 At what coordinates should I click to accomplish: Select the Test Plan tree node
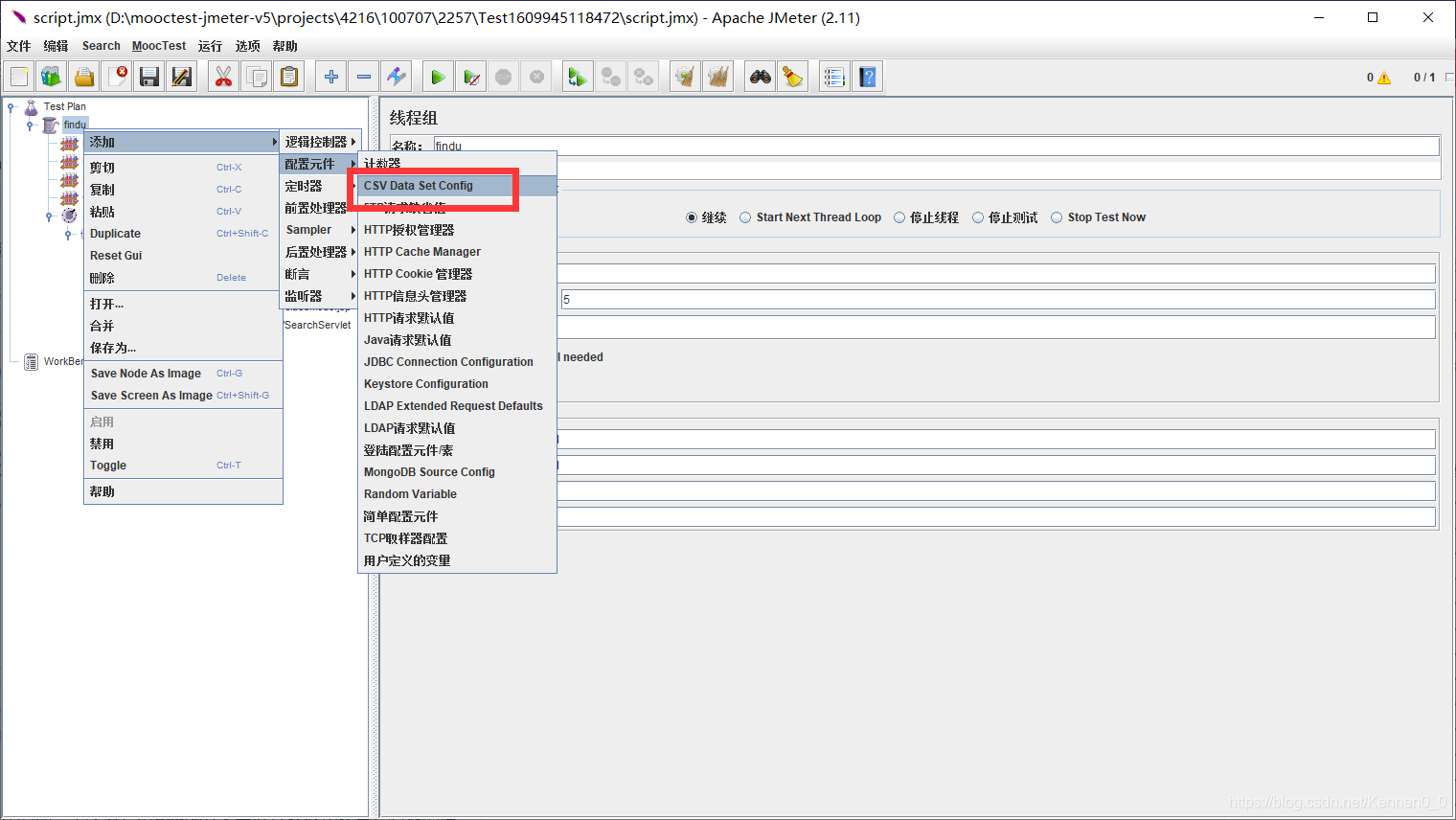(x=64, y=106)
